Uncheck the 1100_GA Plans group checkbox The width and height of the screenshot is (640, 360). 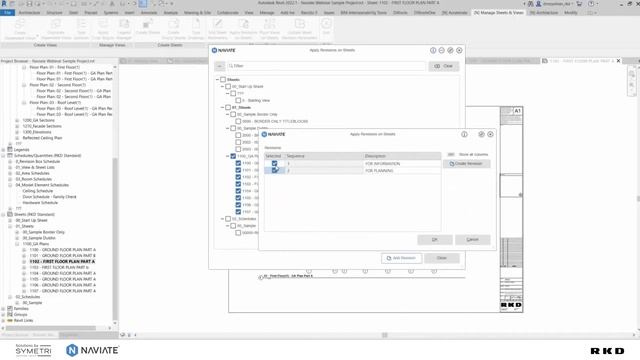233,156
